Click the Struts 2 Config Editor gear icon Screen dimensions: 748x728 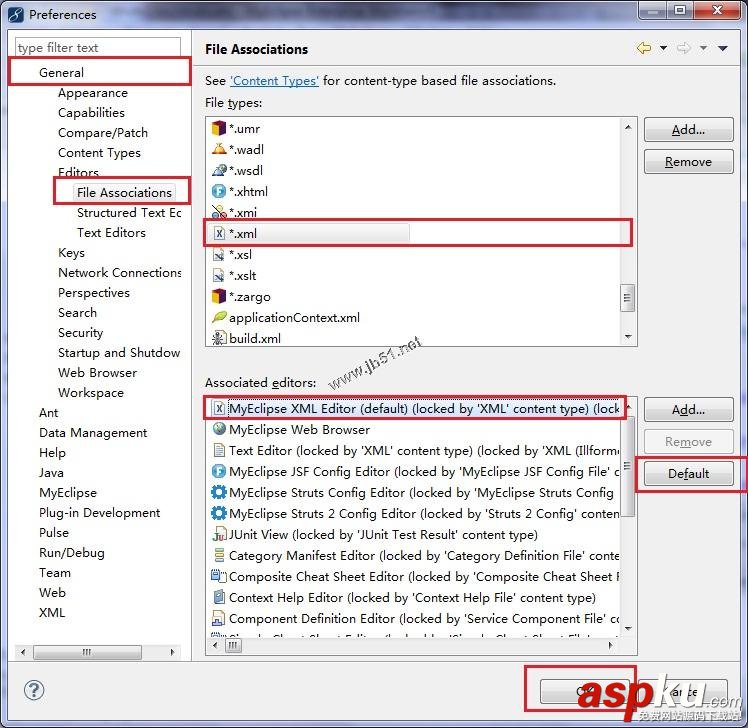click(218, 513)
